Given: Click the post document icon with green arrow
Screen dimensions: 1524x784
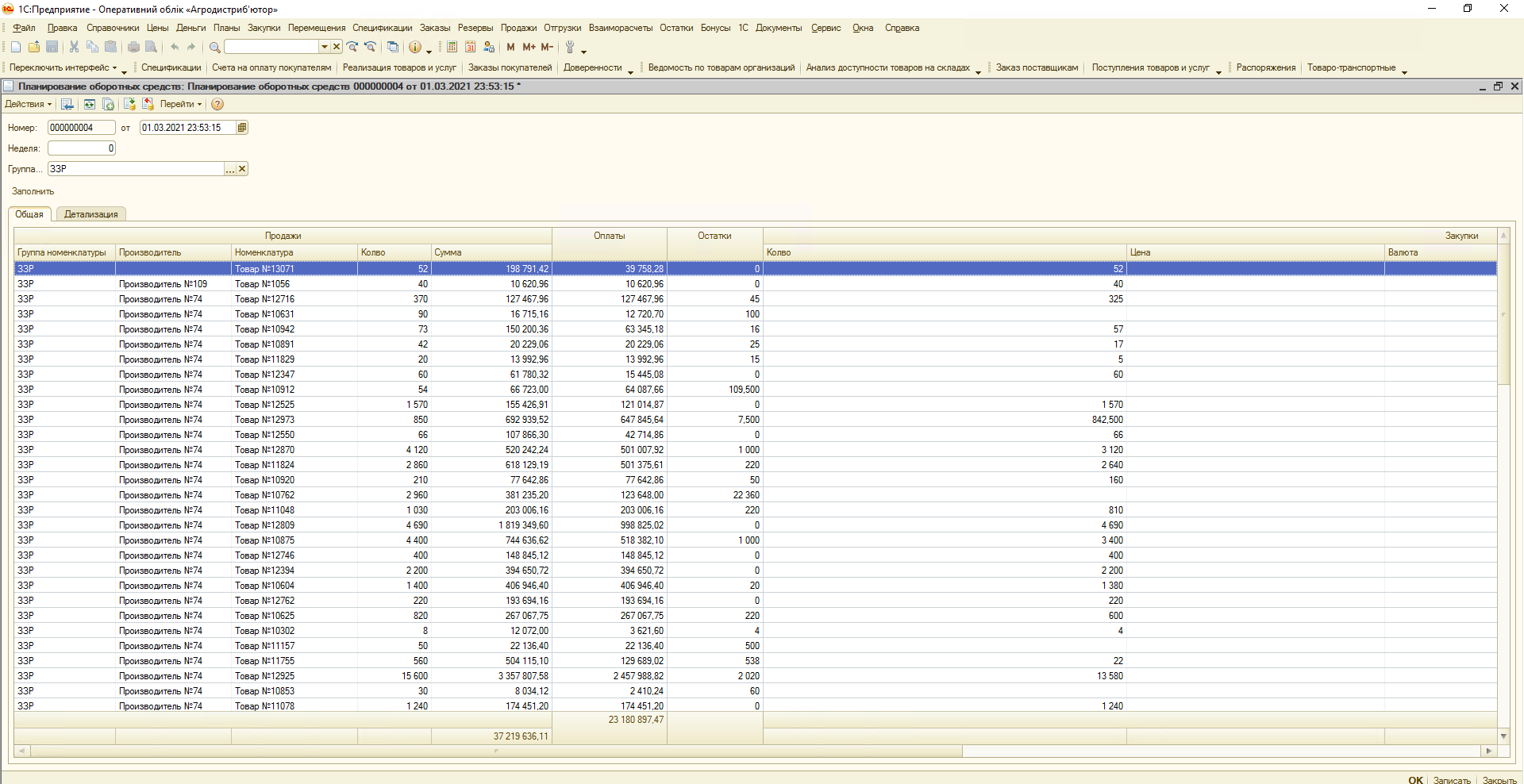Looking at the screenshot, I should coord(129,105).
